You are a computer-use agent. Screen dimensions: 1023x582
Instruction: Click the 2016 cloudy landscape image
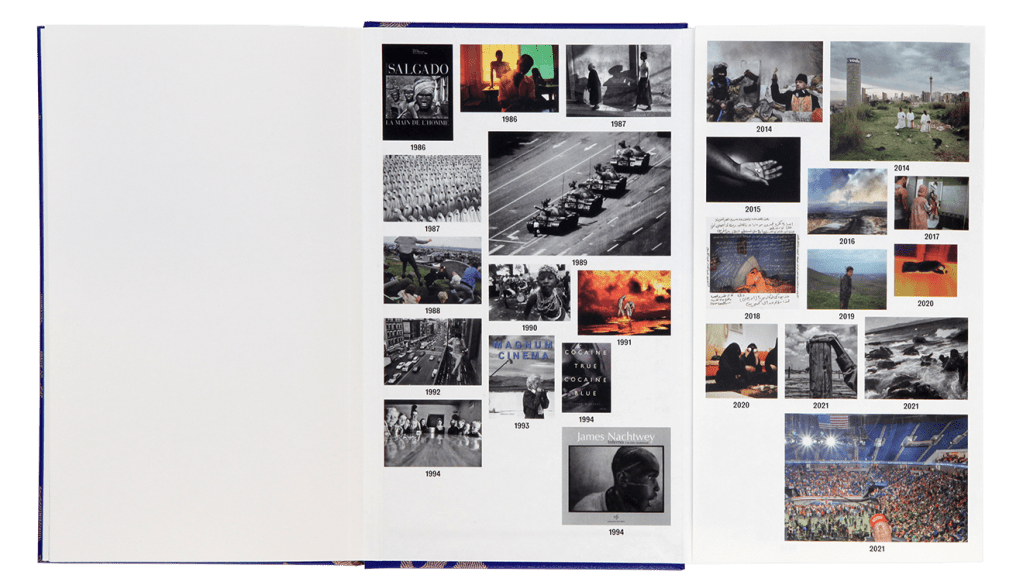click(x=846, y=201)
